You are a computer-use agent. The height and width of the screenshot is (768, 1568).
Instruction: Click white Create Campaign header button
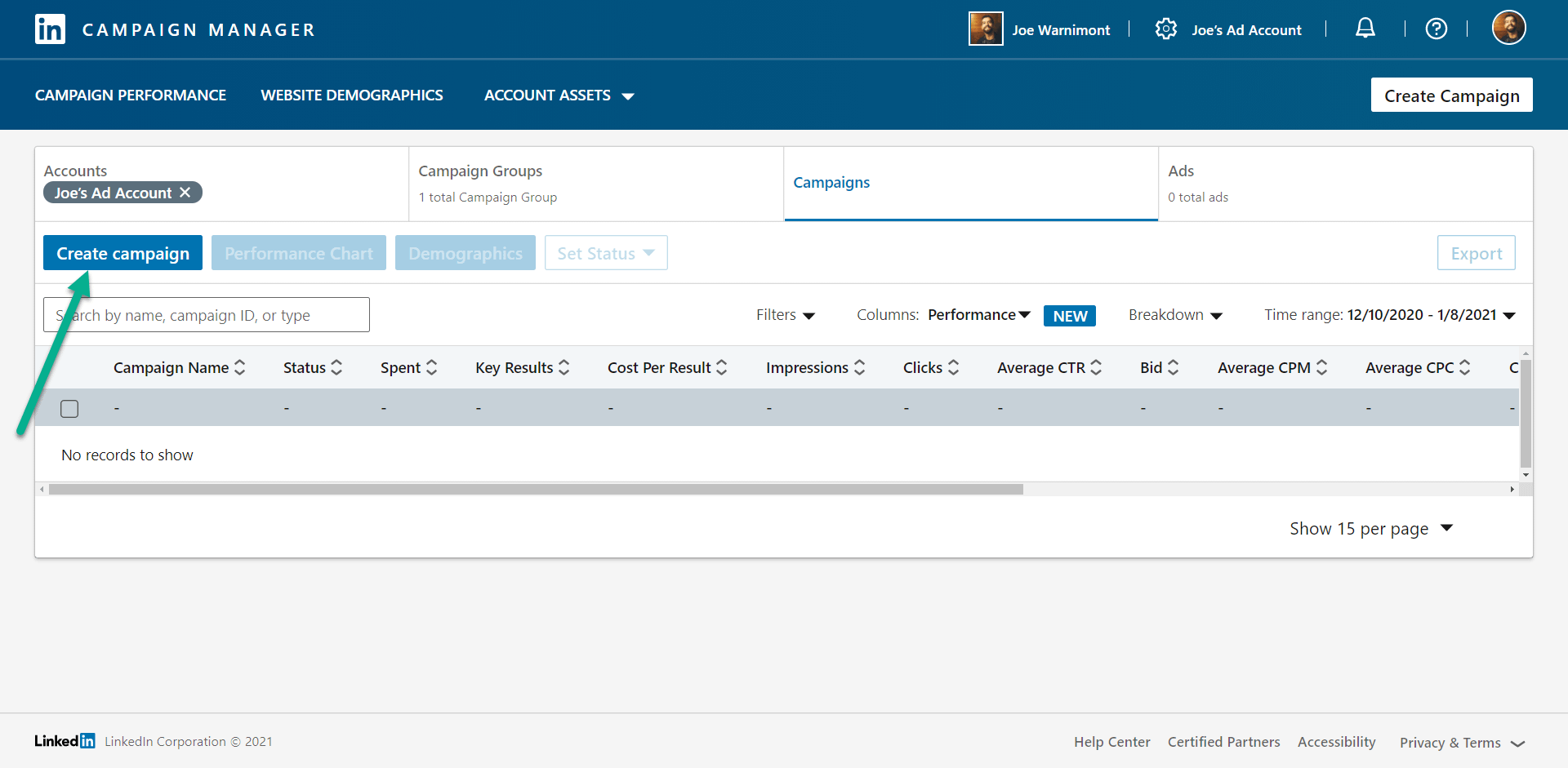point(1451,95)
